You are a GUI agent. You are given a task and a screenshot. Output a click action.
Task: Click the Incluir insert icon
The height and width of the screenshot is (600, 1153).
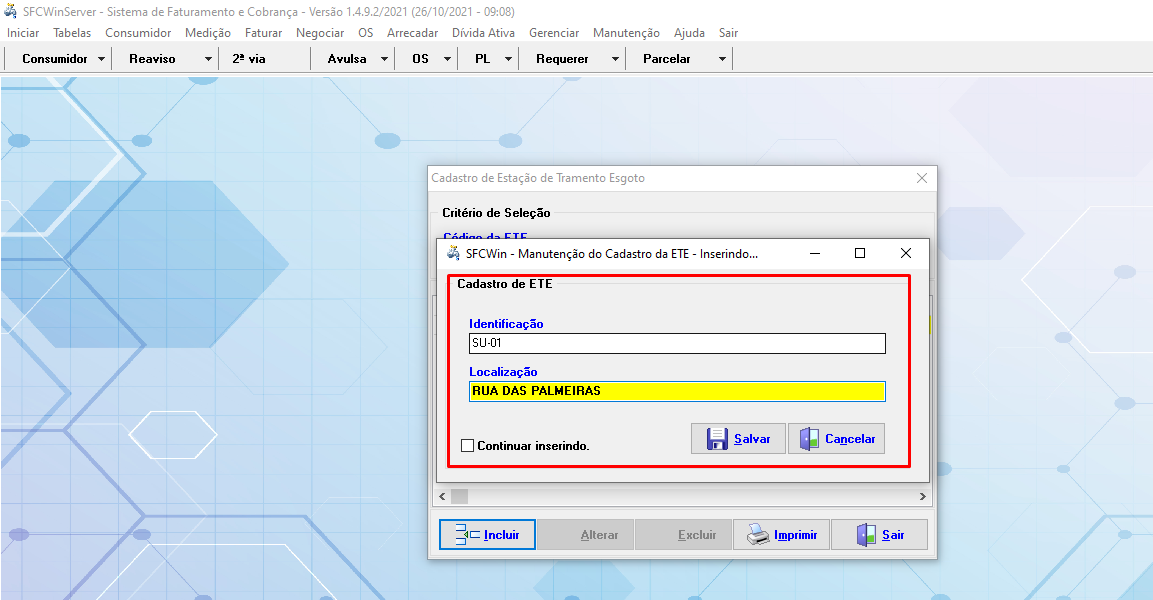click(467, 535)
